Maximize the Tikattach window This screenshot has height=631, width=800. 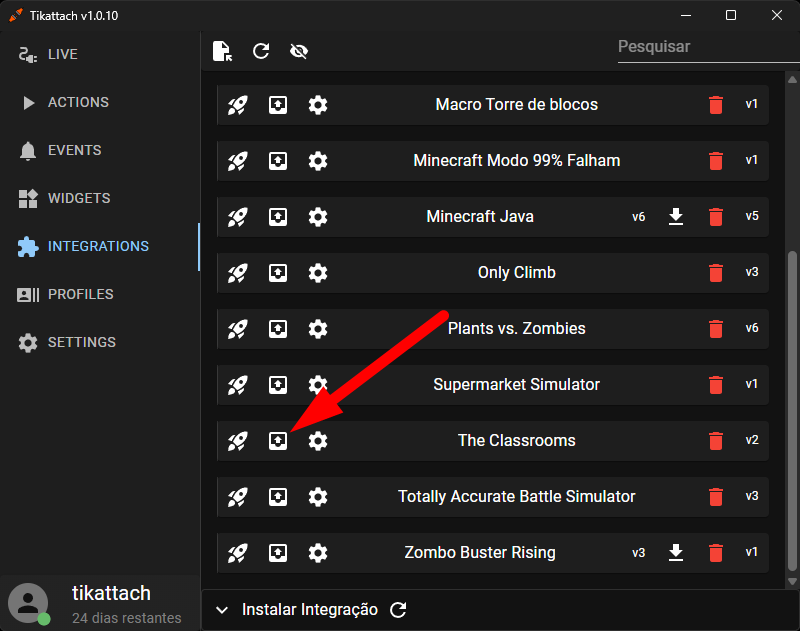click(x=731, y=15)
